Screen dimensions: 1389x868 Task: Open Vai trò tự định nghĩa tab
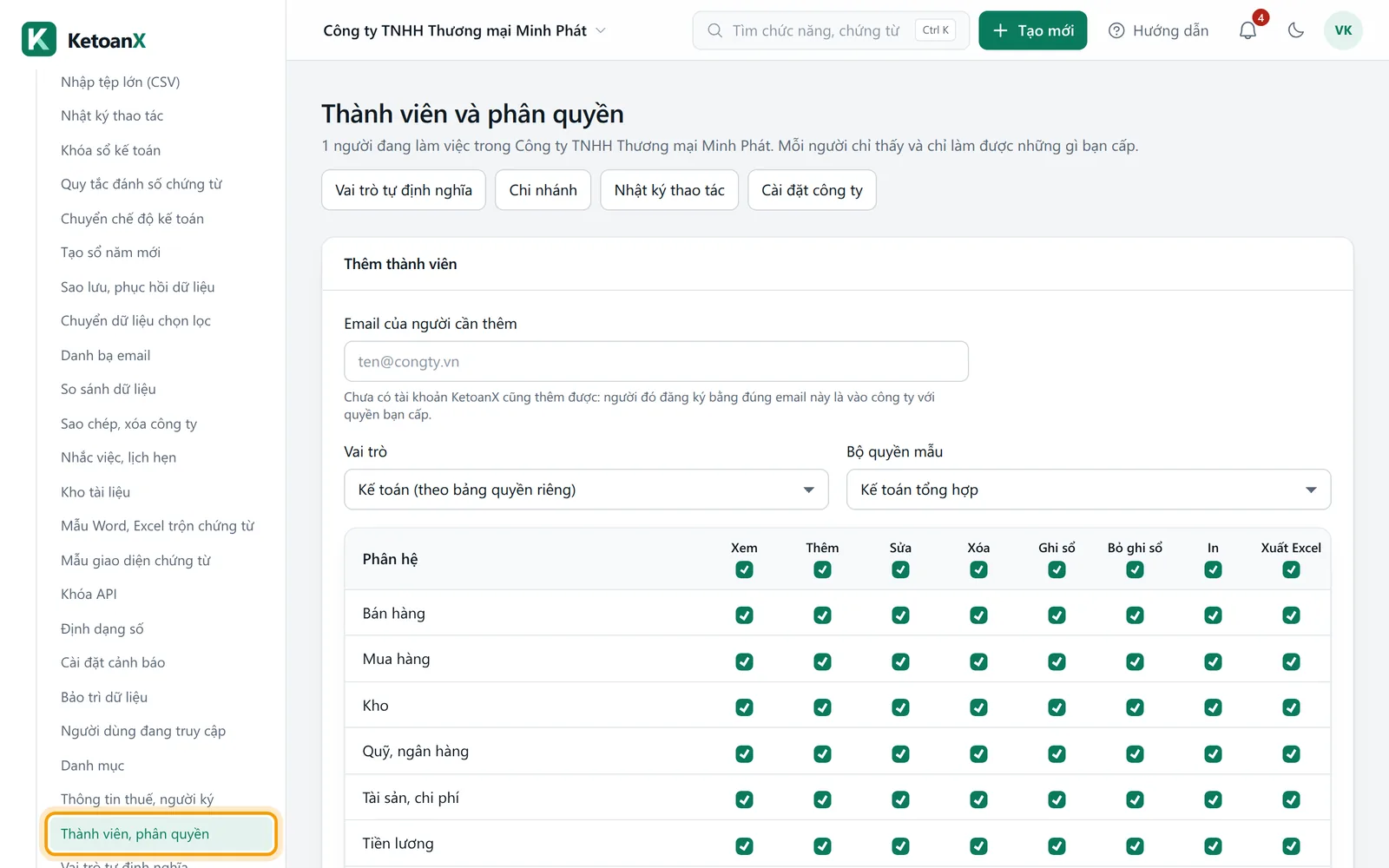(404, 190)
